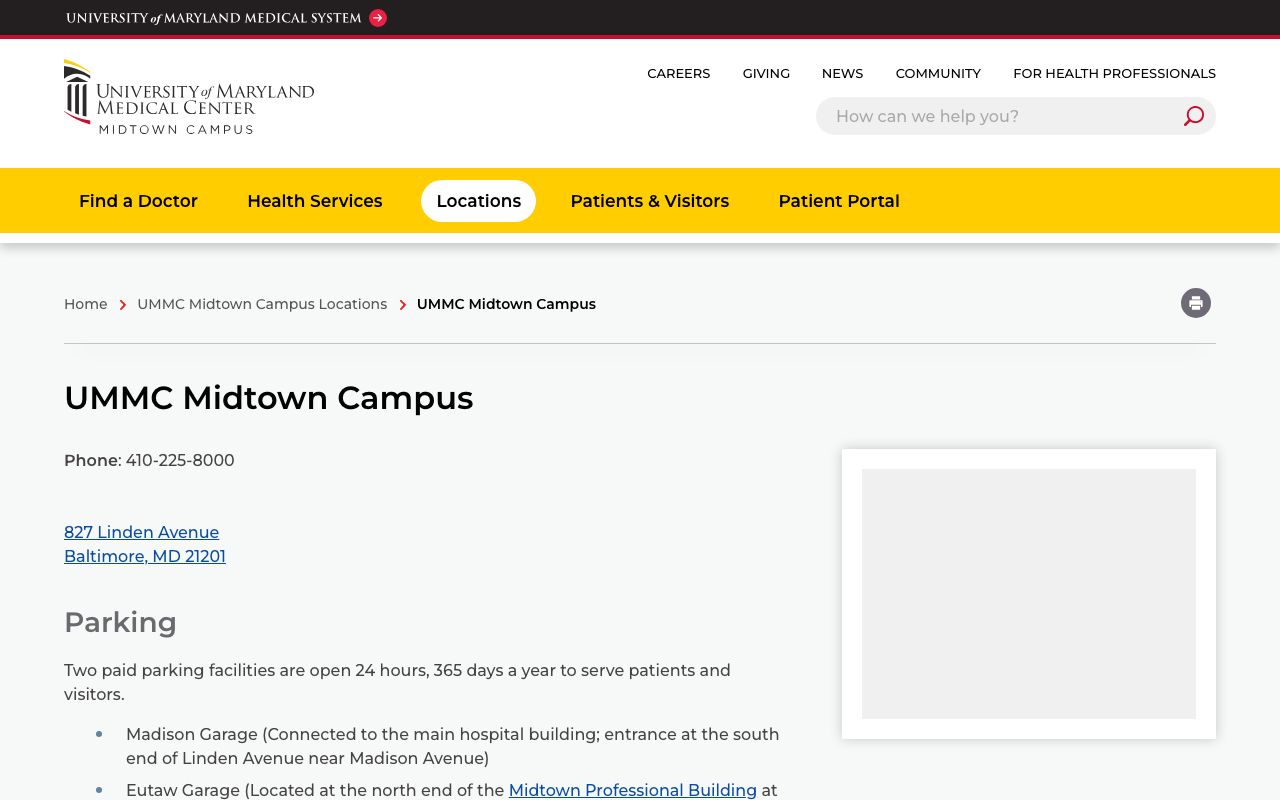Open the Midtown Professional Building link
This screenshot has width=1280, height=800.
tap(632, 790)
